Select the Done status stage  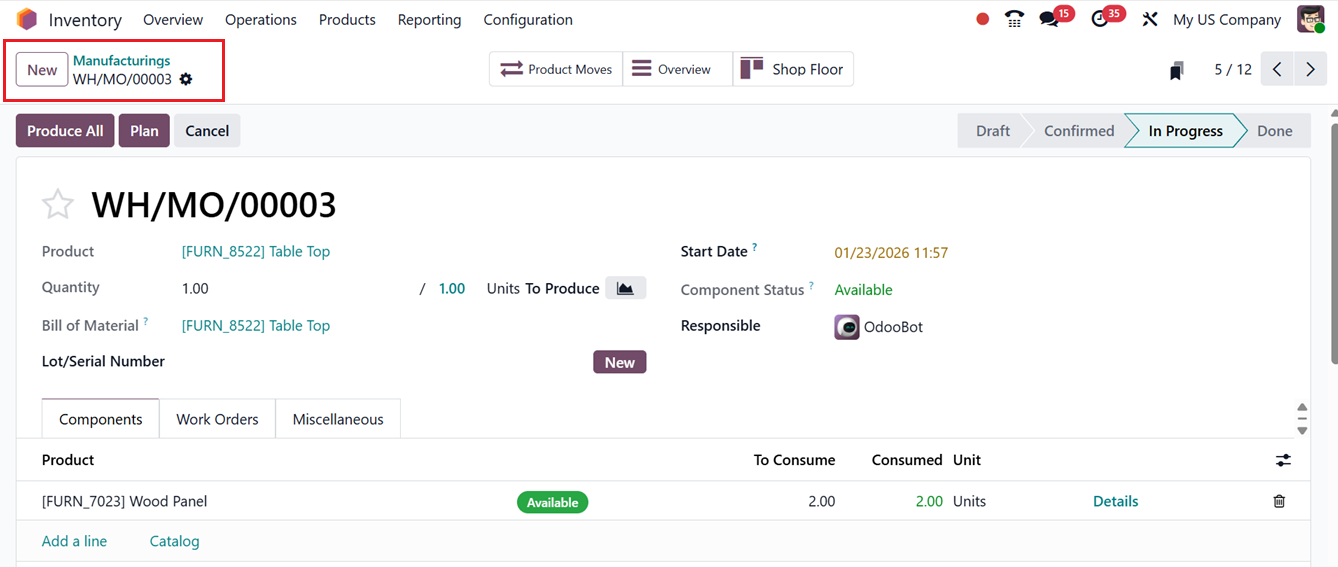1274,131
